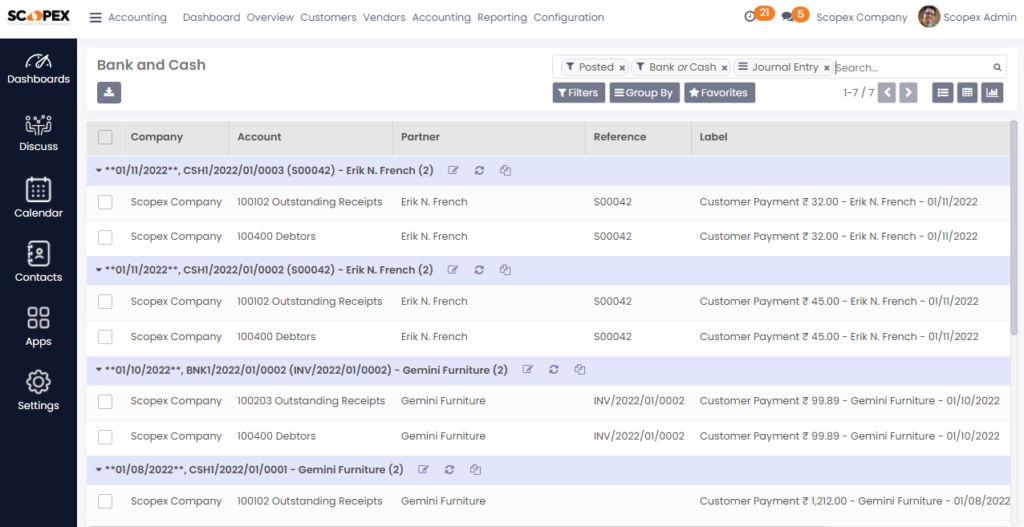This screenshot has height=527, width=1024.
Task: Click edit icon on CSH1/2022/01/0002 group
Action: (453, 270)
